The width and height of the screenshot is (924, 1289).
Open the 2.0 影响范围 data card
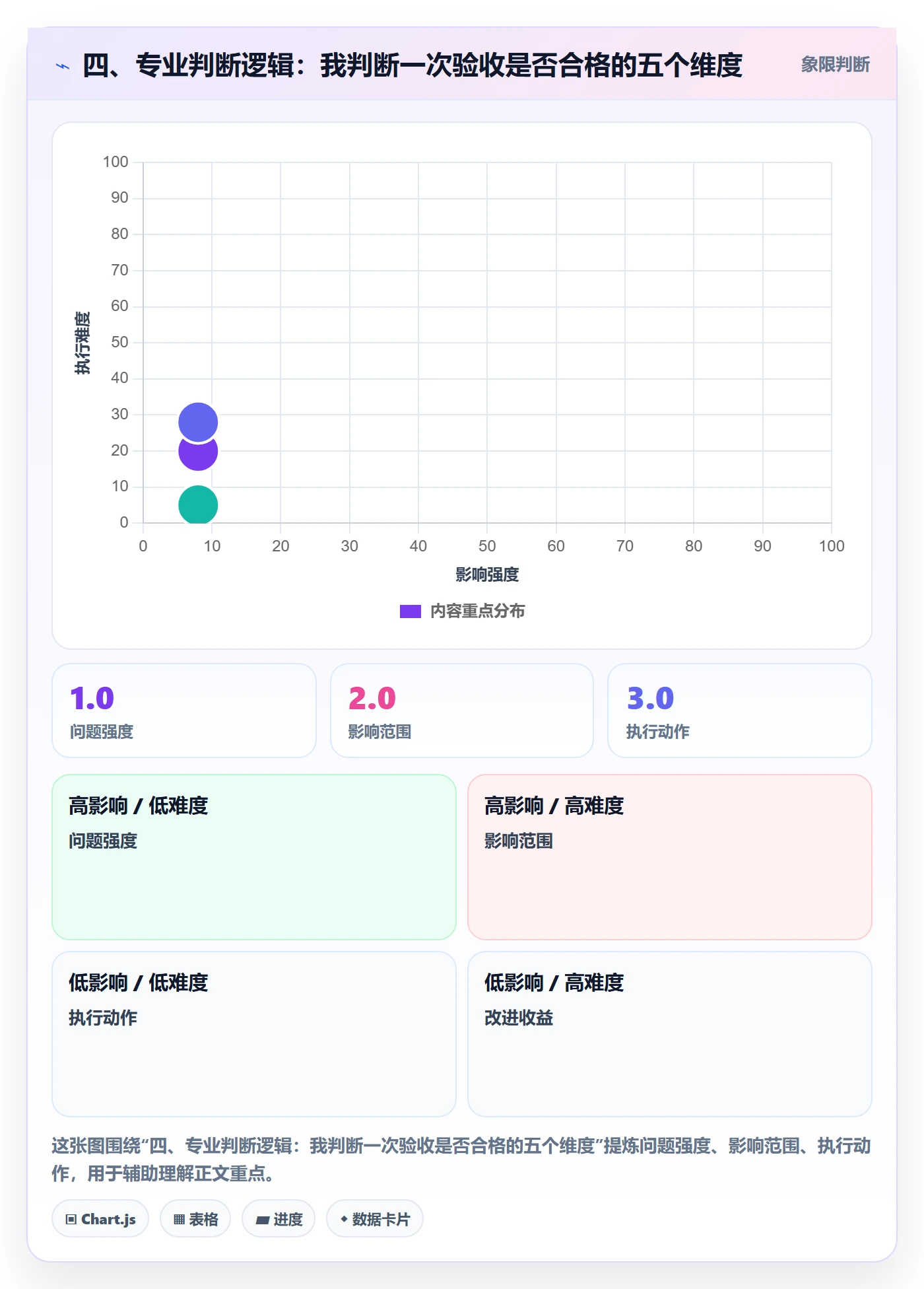462,711
